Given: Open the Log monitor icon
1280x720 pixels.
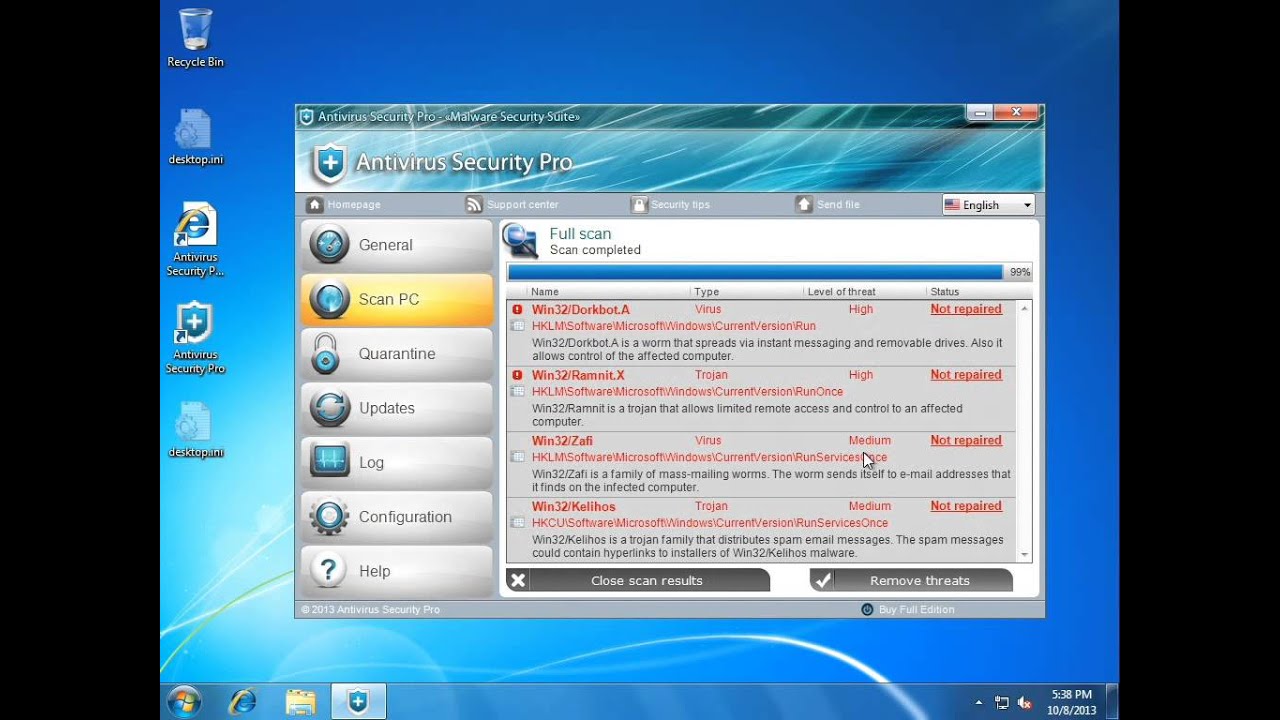Looking at the screenshot, I should pyautogui.click(x=329, y=462).
